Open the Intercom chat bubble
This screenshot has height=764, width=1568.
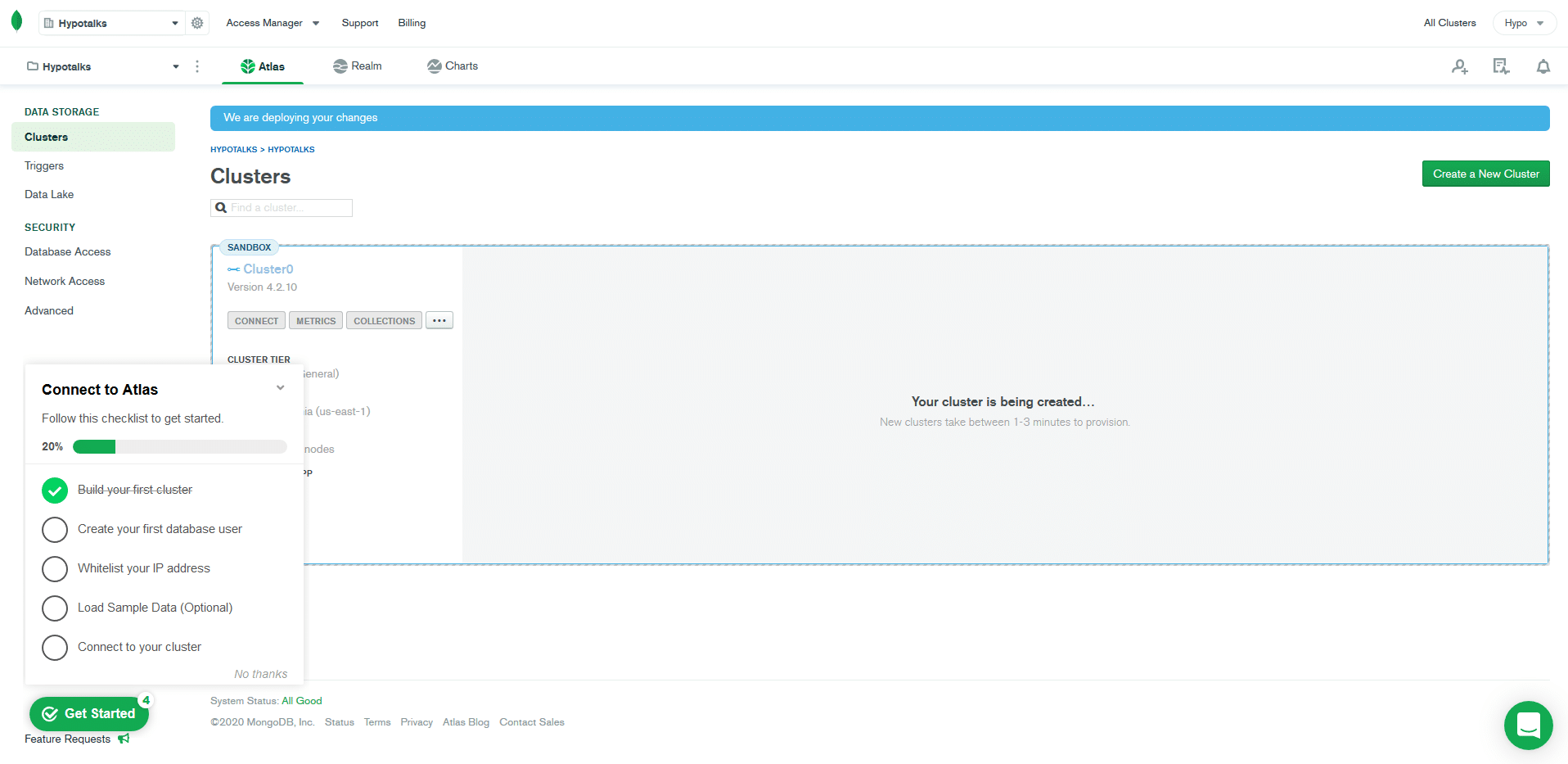[1529, 726]
